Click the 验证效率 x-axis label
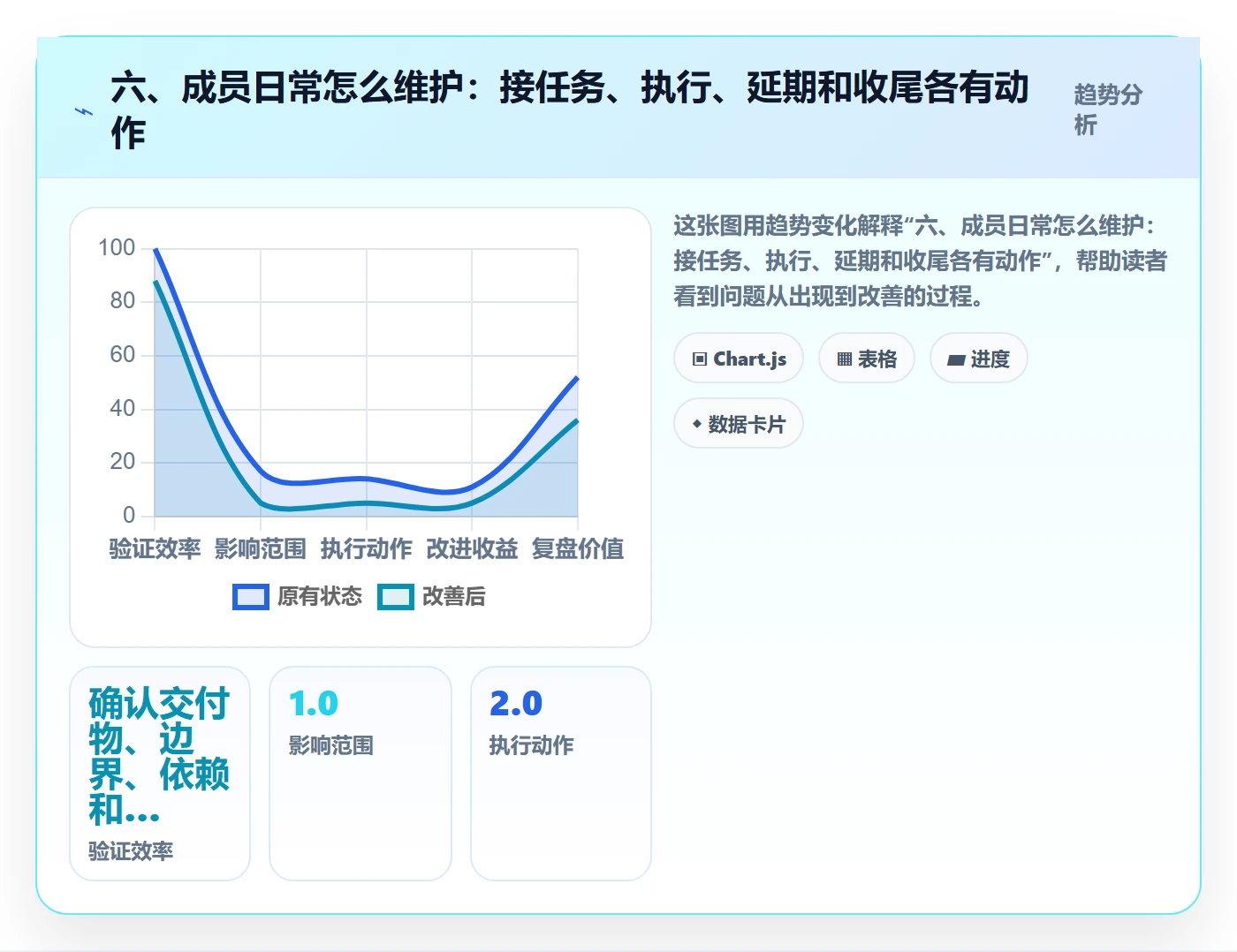This screenshot has height=952, width=1237. 155,548
